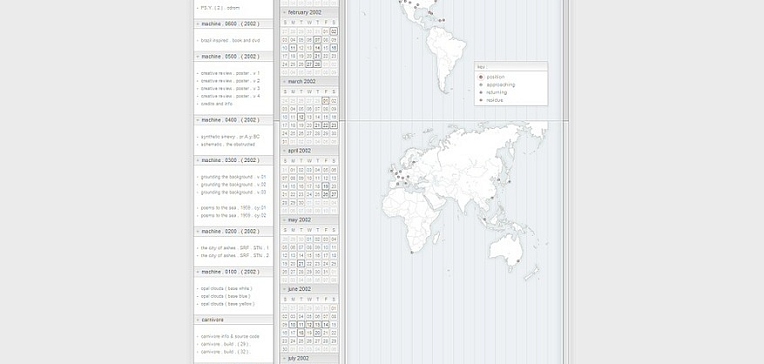The image size is (764, 364).
Task: Click the arrow next to machine . 0200
Action: (197, 231)
